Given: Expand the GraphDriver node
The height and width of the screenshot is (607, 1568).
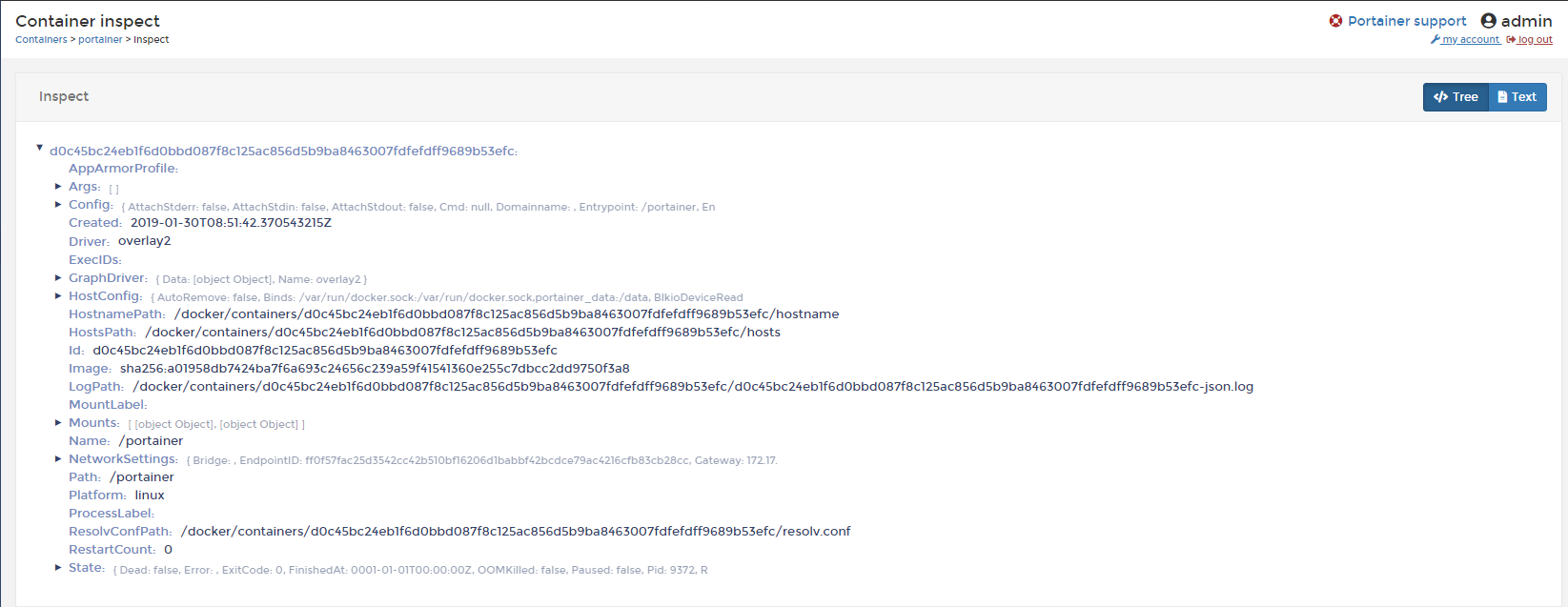Looking at the screenshot, I should 58,278.
